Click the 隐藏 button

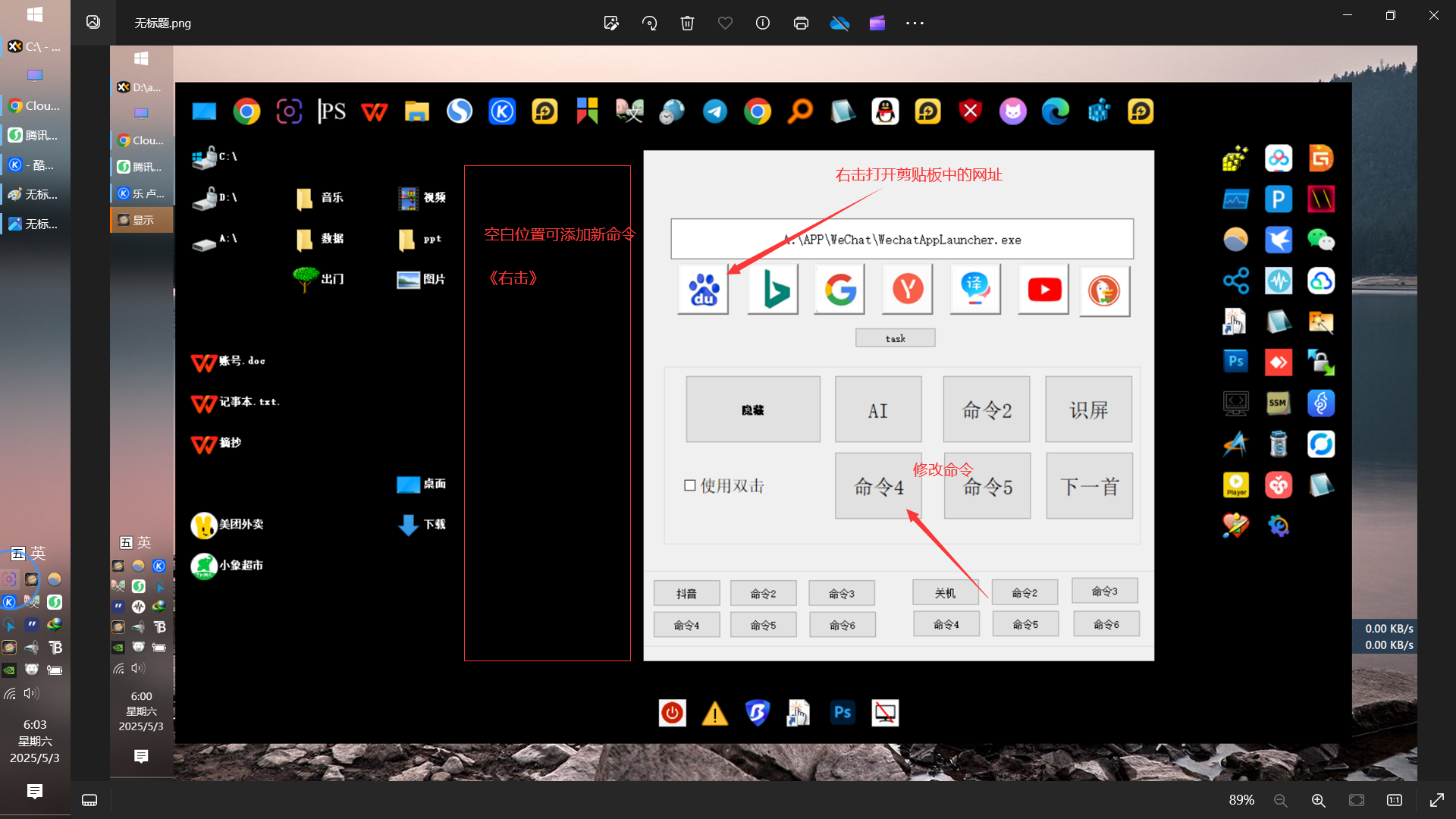point(752,409)
